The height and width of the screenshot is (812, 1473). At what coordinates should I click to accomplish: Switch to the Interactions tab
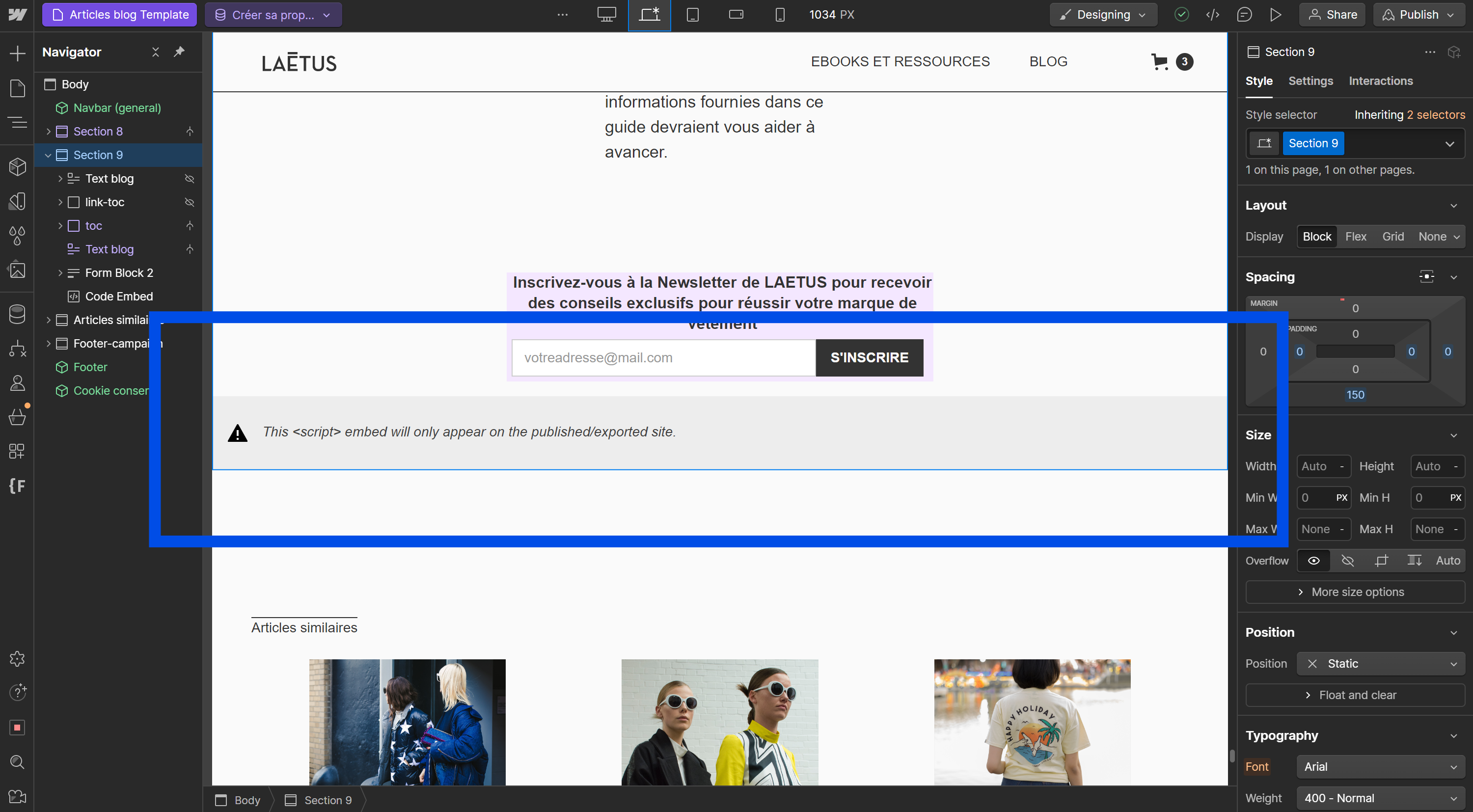1380,81
